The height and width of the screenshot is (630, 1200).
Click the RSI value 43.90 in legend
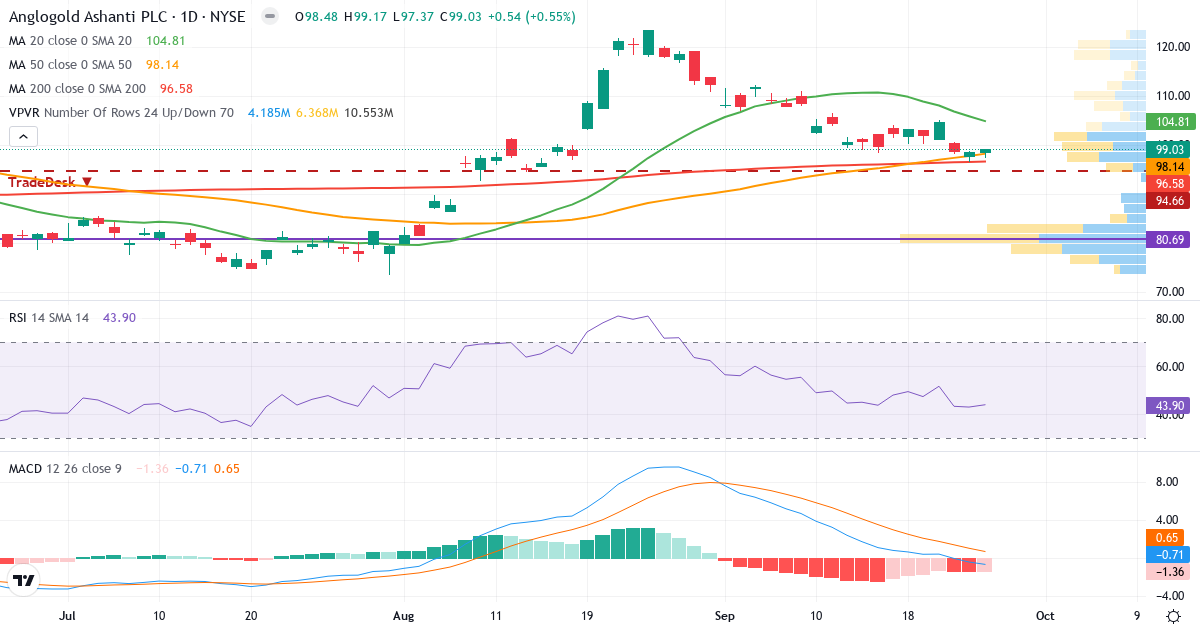tap(119, 317)
